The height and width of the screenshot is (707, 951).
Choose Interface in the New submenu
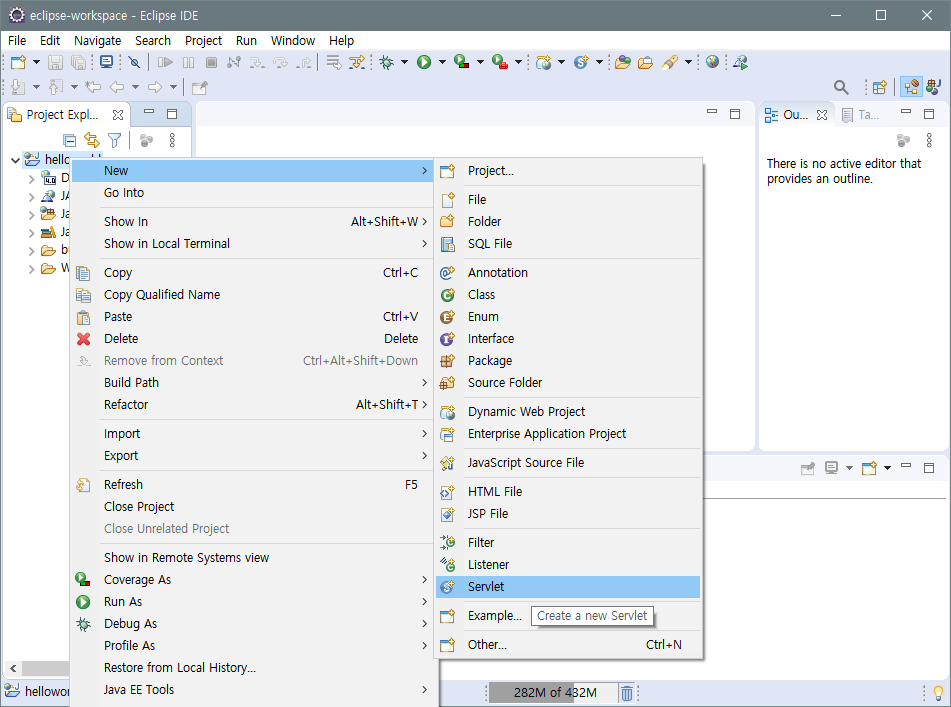coord(568,338)
